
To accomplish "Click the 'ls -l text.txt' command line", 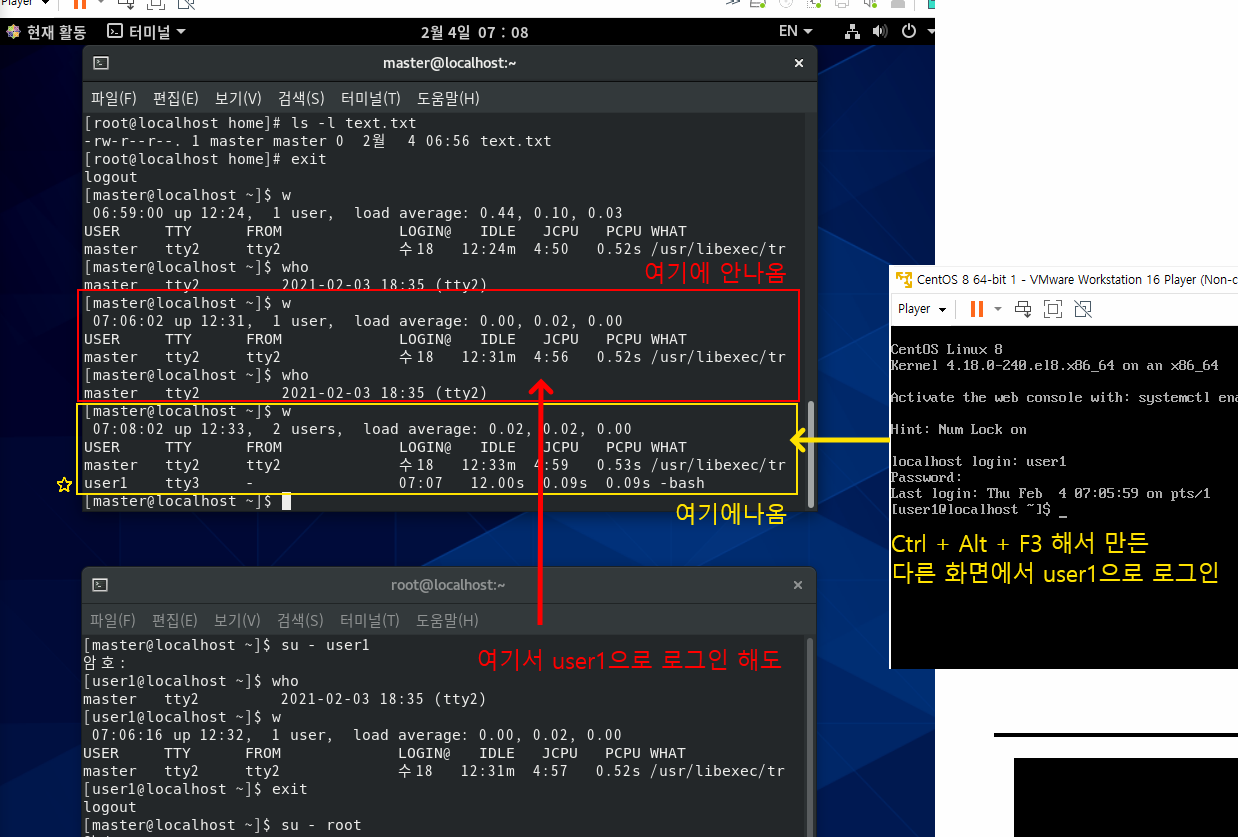I will (x=250, y=123).
